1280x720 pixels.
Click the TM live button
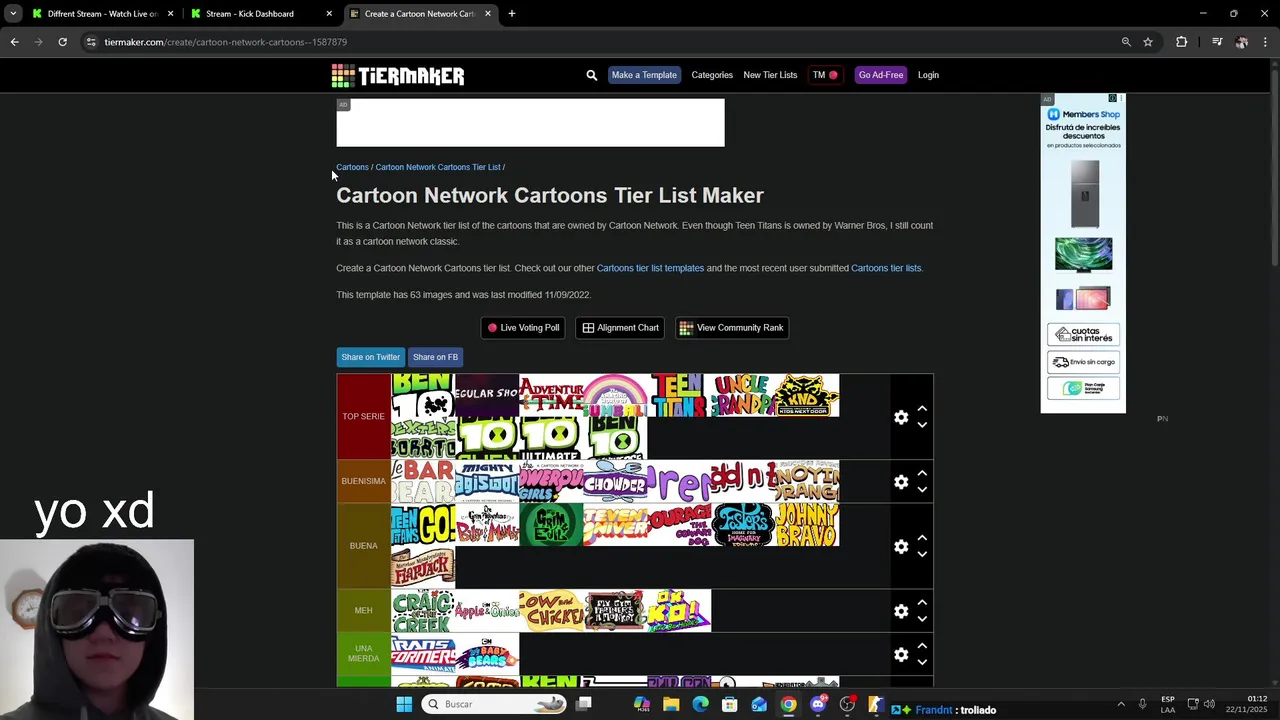(826, 75)
